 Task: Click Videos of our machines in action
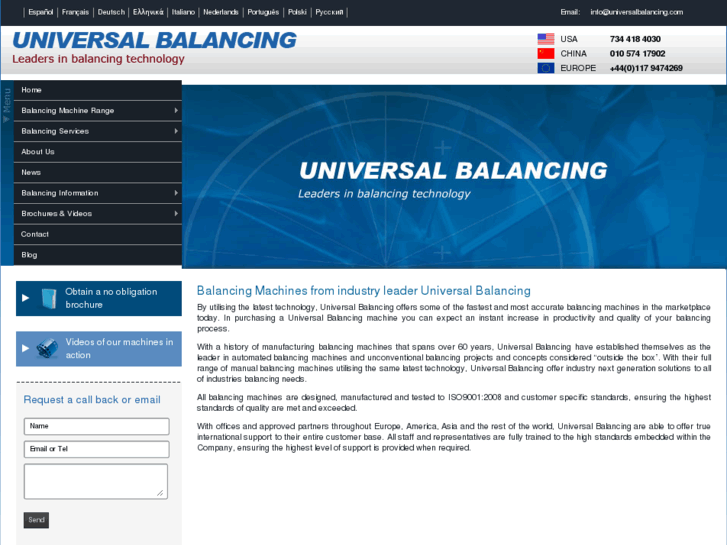[99, 348]
